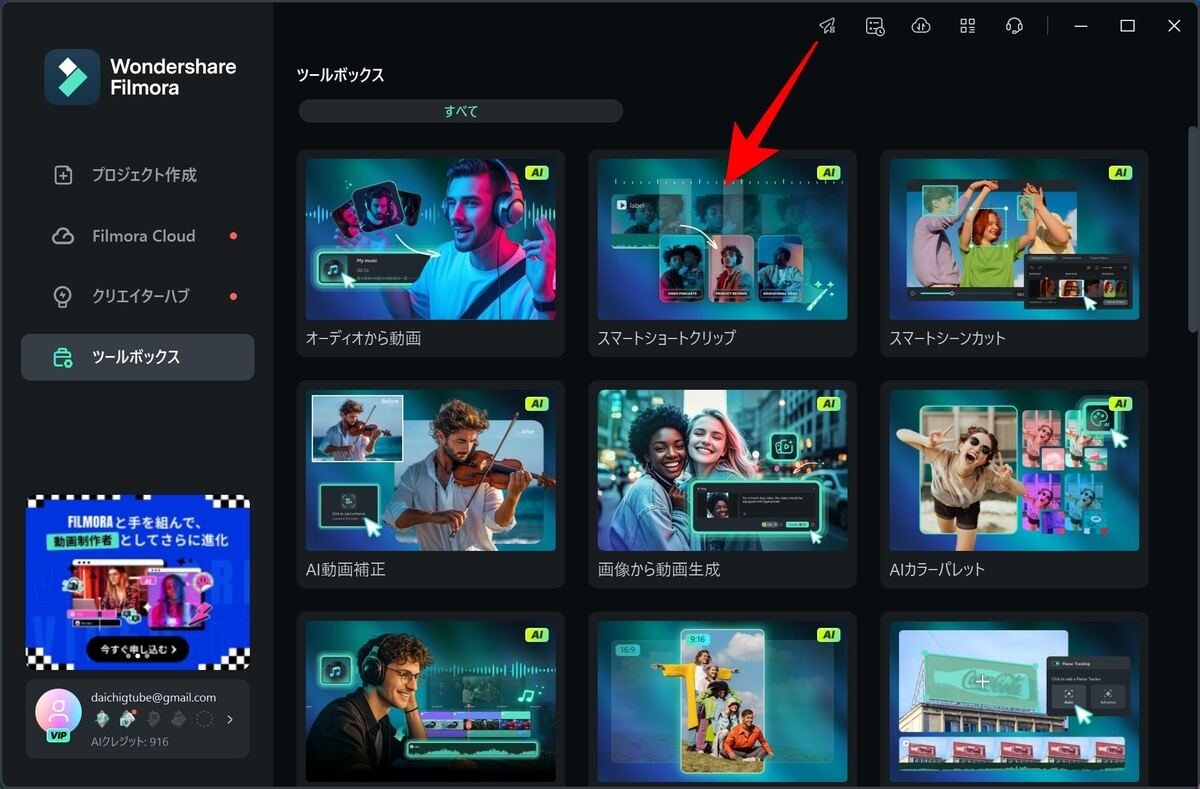Image resolution: width=1200 pixels, height=789 pixels.
Task: Open クリエイターハブ in the sidebar
Action: click(x=137, y=296)
